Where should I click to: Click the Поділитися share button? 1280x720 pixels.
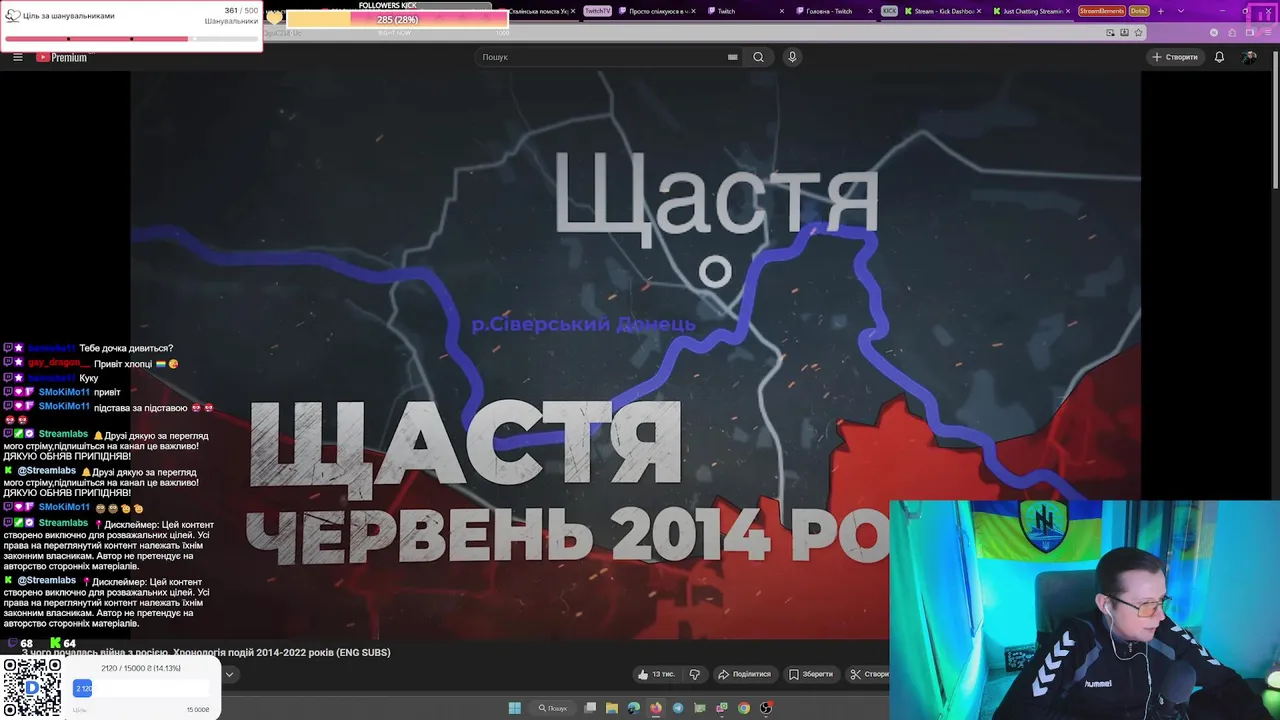745,674
